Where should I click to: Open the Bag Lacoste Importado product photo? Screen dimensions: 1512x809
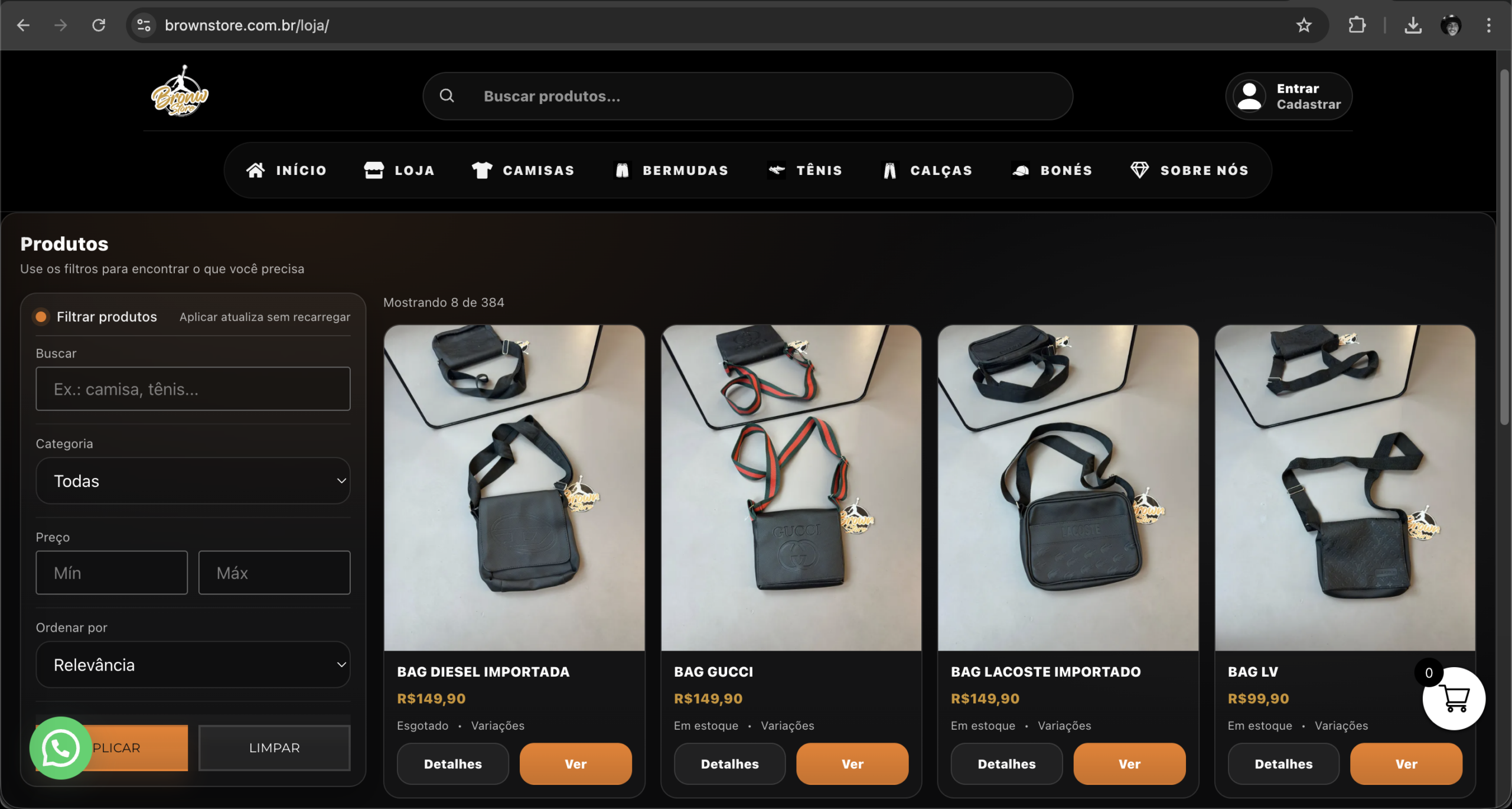pos(1068,488)
